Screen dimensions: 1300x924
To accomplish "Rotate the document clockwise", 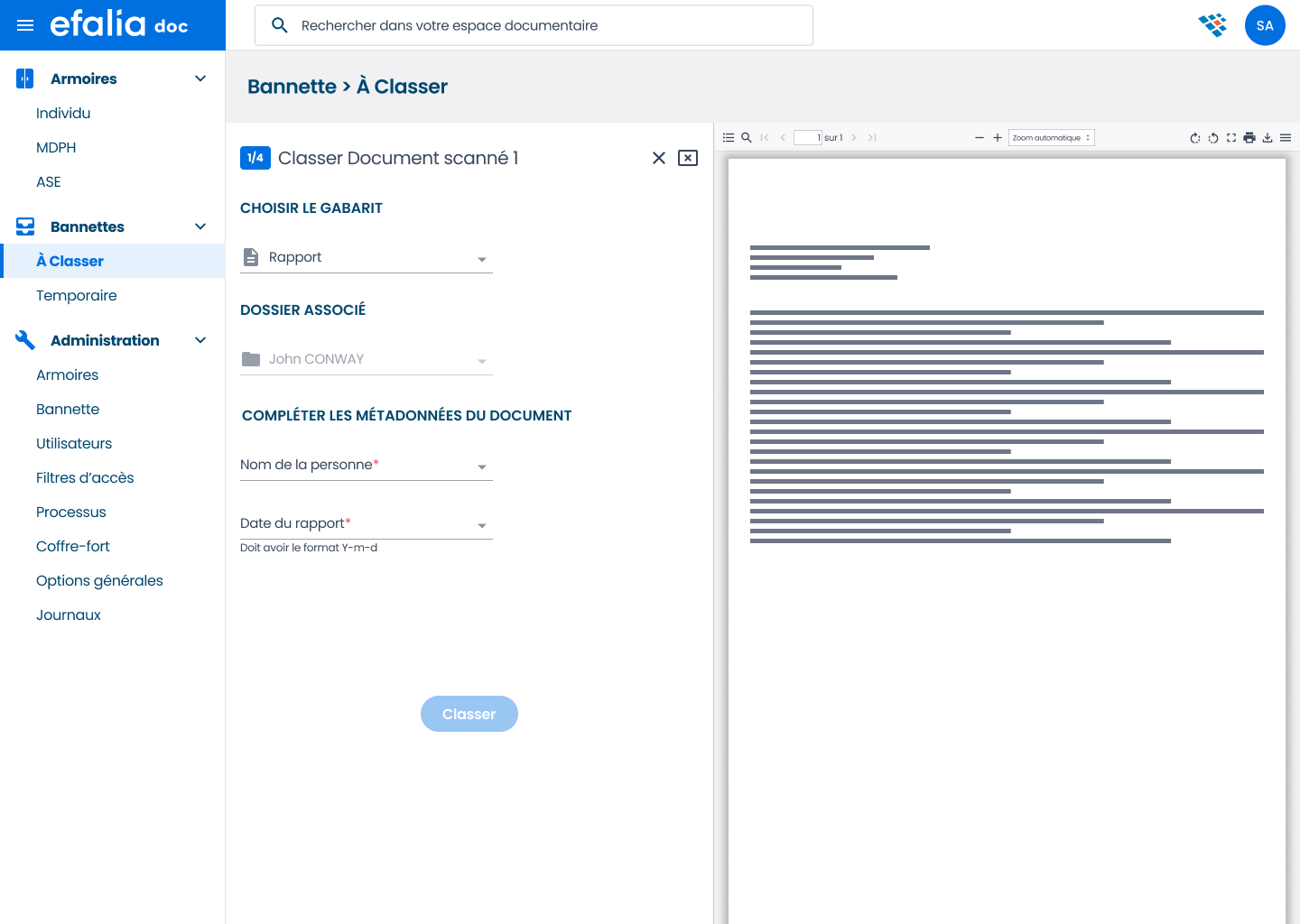I will (1195, 138).
